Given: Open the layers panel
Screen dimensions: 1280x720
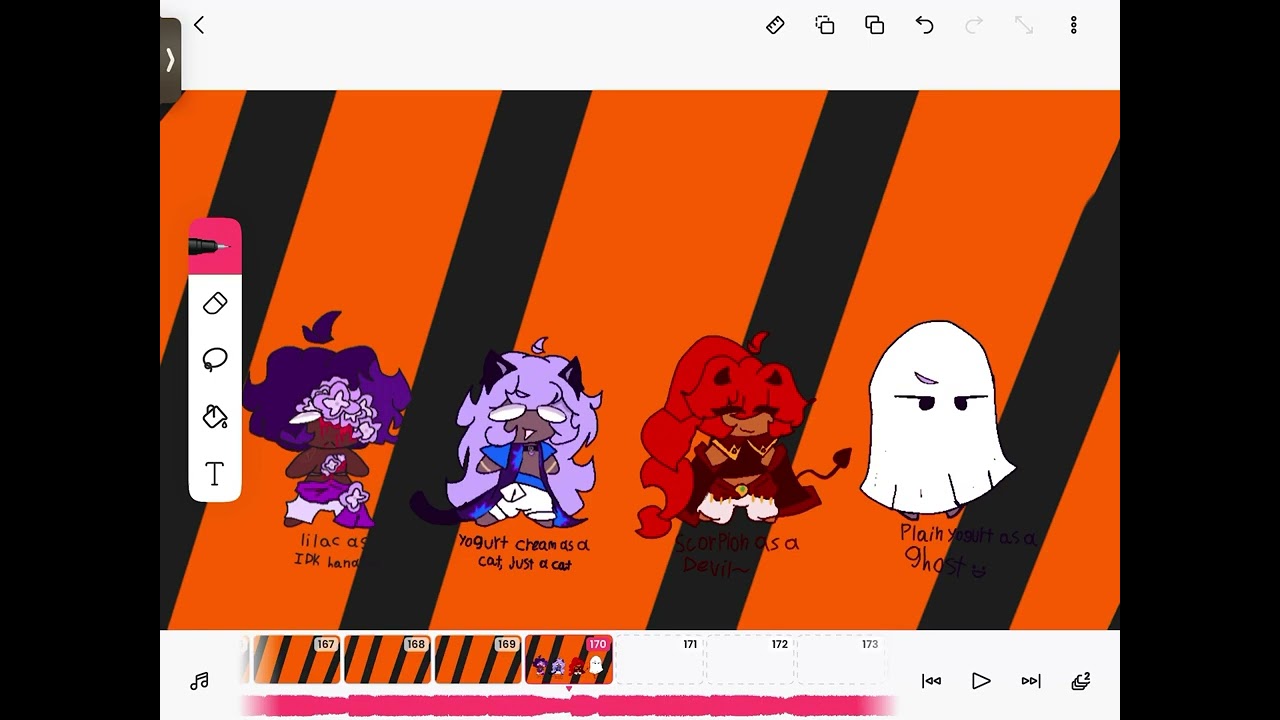Looking at the screenshot, I should tap(1081, 681).
